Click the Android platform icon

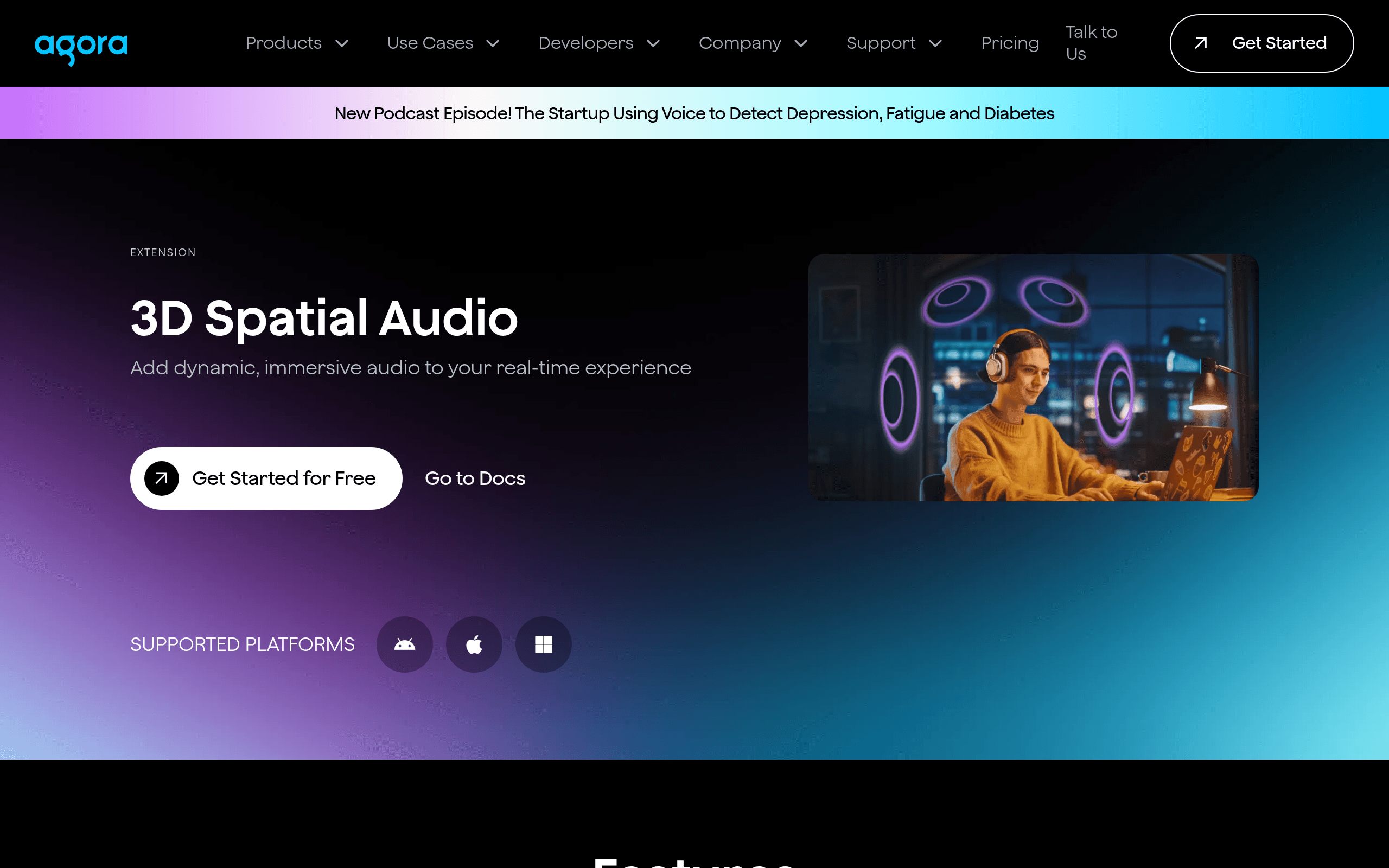pyautogui.click(x=405, y=644)
